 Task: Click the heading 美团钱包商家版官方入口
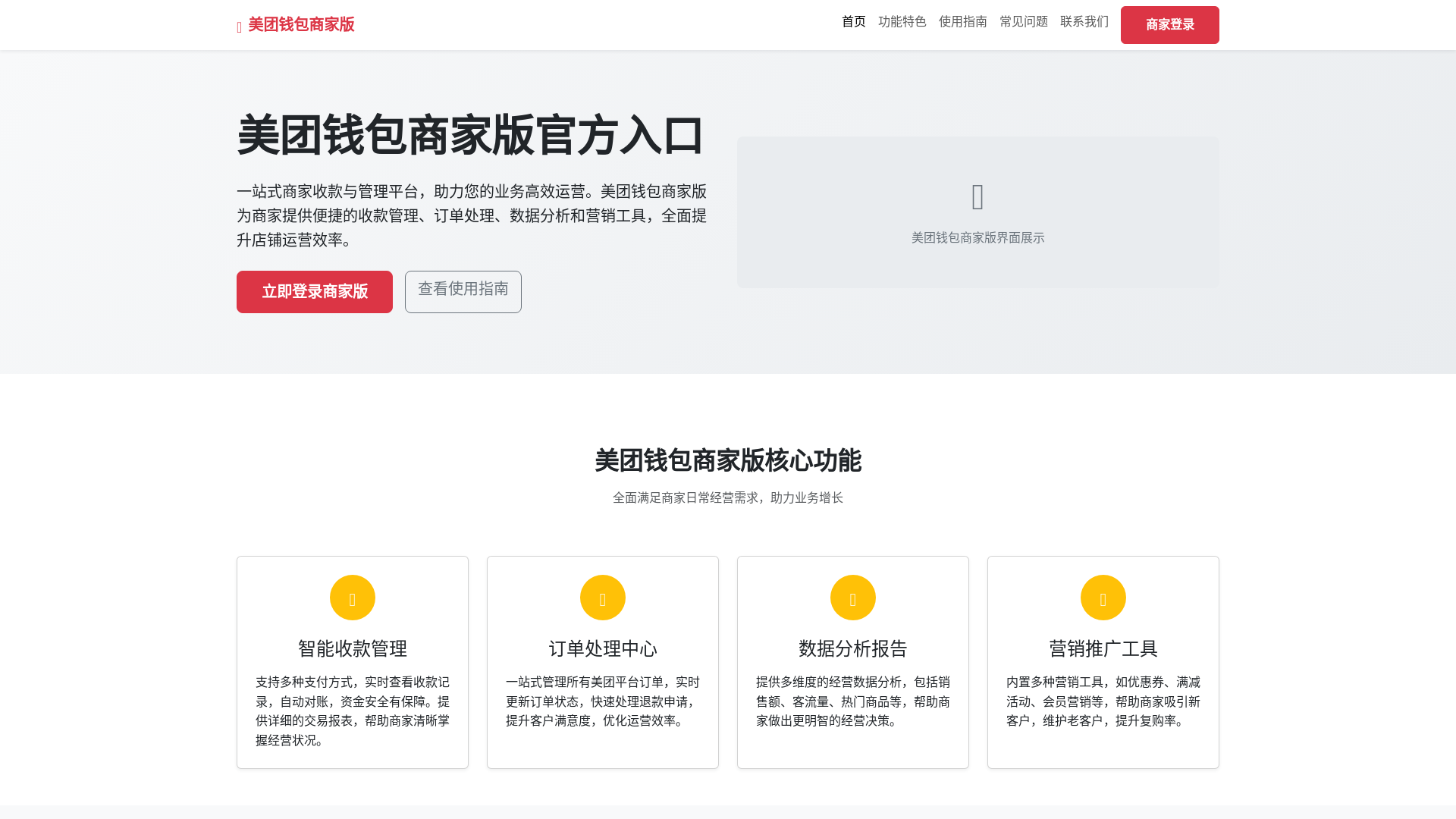(x=471, y=136)
